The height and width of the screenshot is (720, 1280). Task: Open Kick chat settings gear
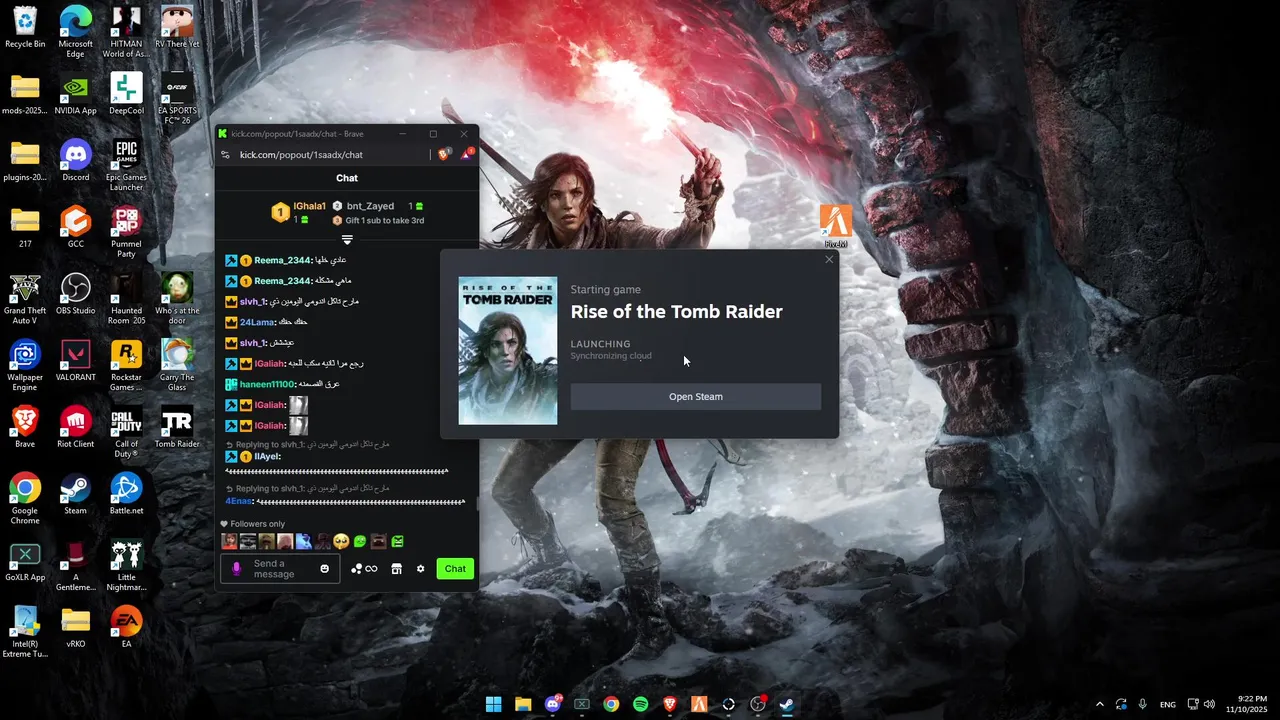[420, 569]
